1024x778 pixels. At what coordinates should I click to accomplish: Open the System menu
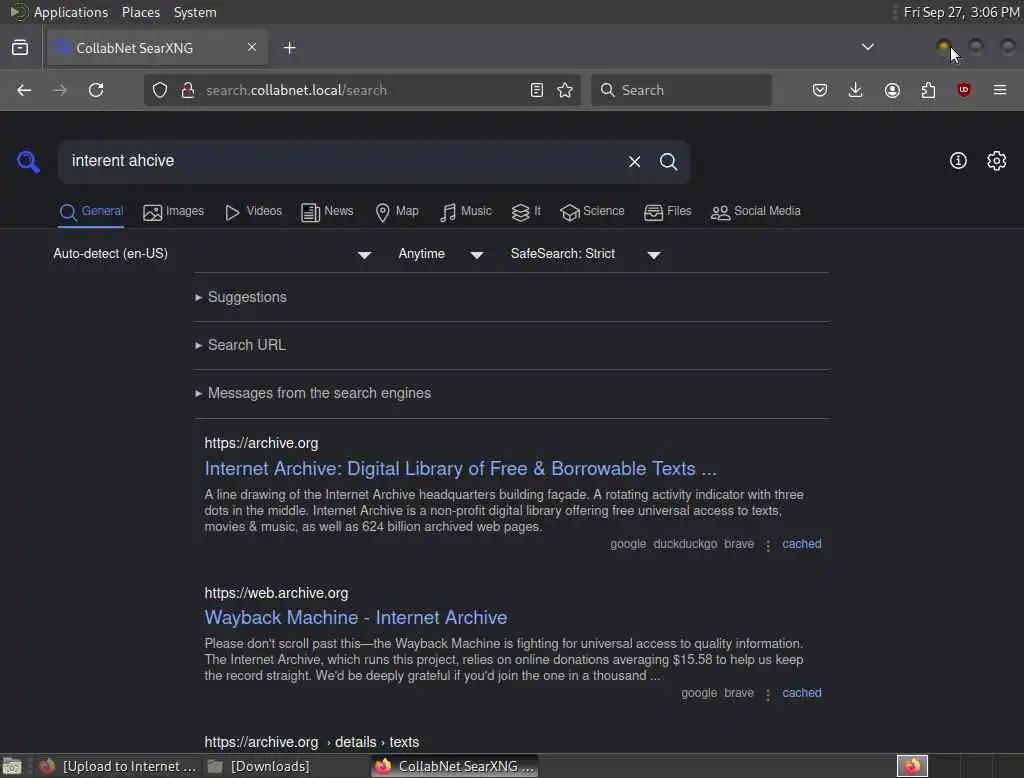195,12
